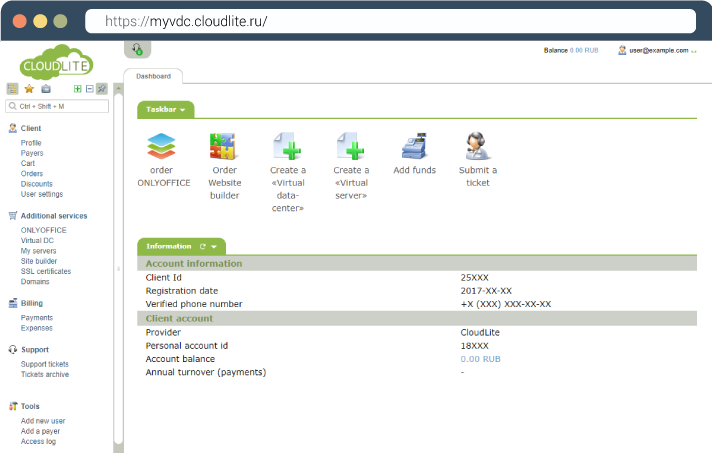Open the favorites star menu
712x453 pixels.
coord(29,89)
